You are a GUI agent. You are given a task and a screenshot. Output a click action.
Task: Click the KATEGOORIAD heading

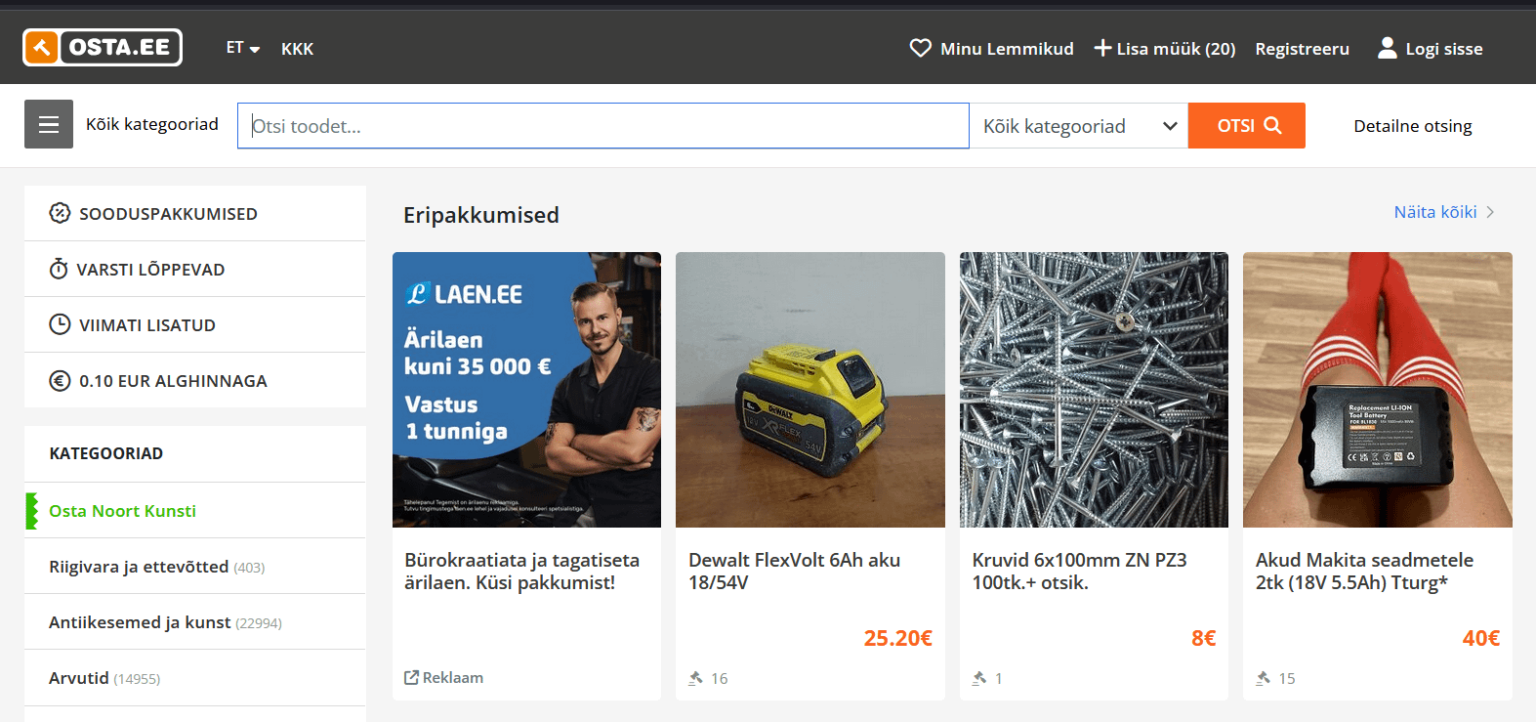pyautogui.click(x=106, y=454)
